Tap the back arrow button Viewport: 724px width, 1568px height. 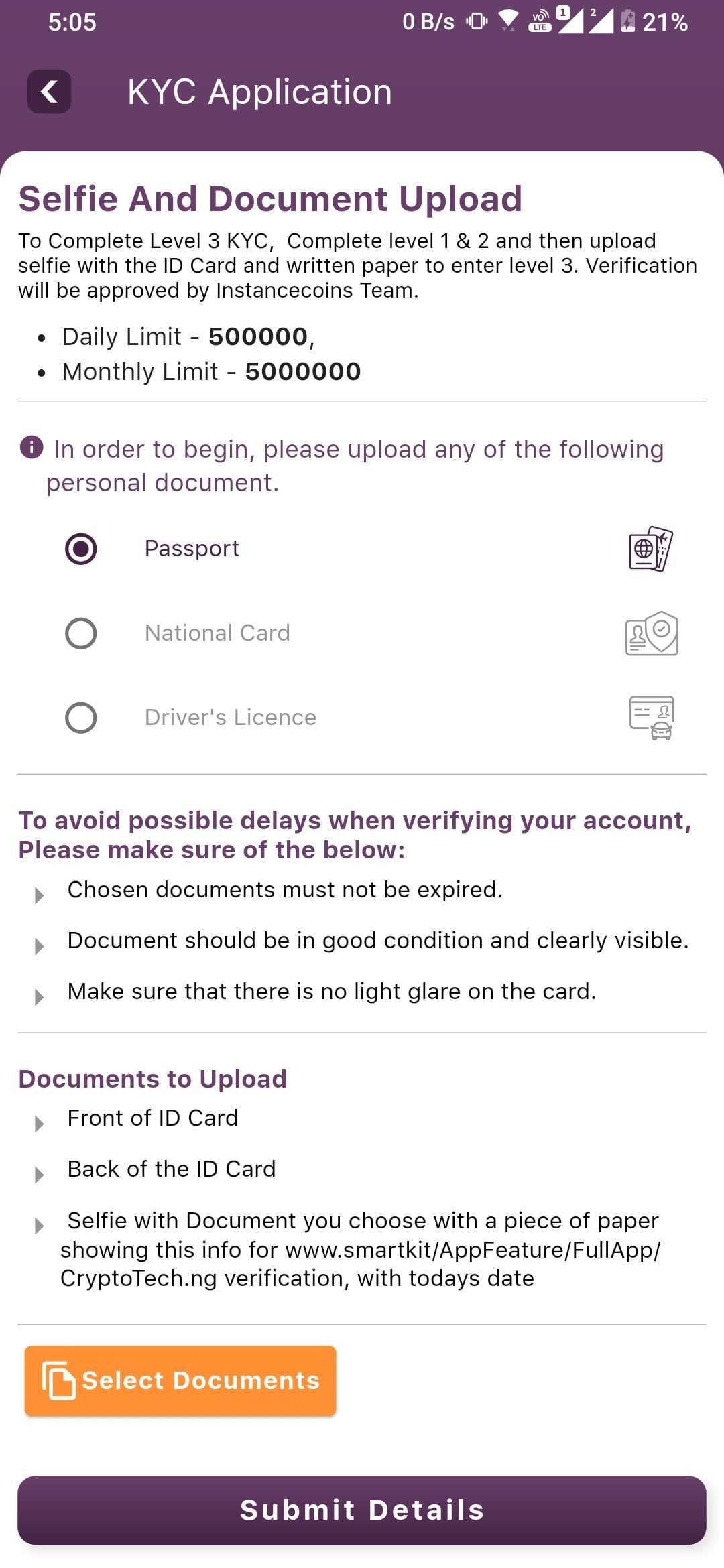pos(49,91)
